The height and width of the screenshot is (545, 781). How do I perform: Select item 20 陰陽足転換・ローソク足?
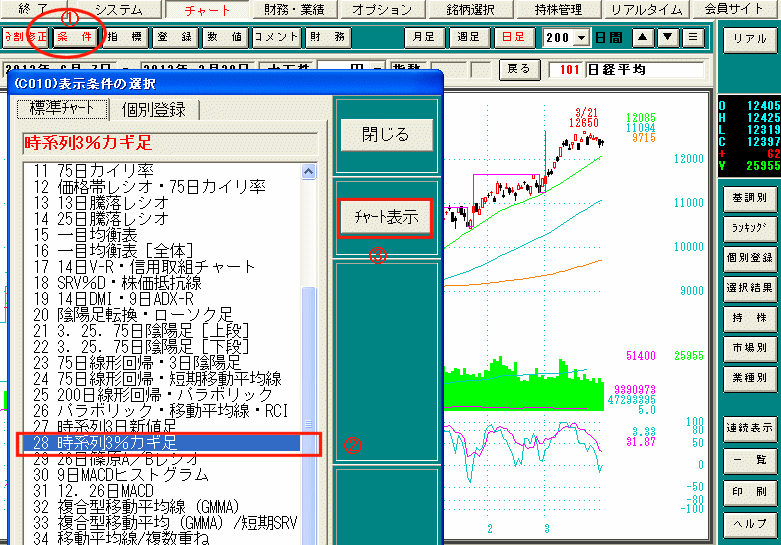click(162, 315)
